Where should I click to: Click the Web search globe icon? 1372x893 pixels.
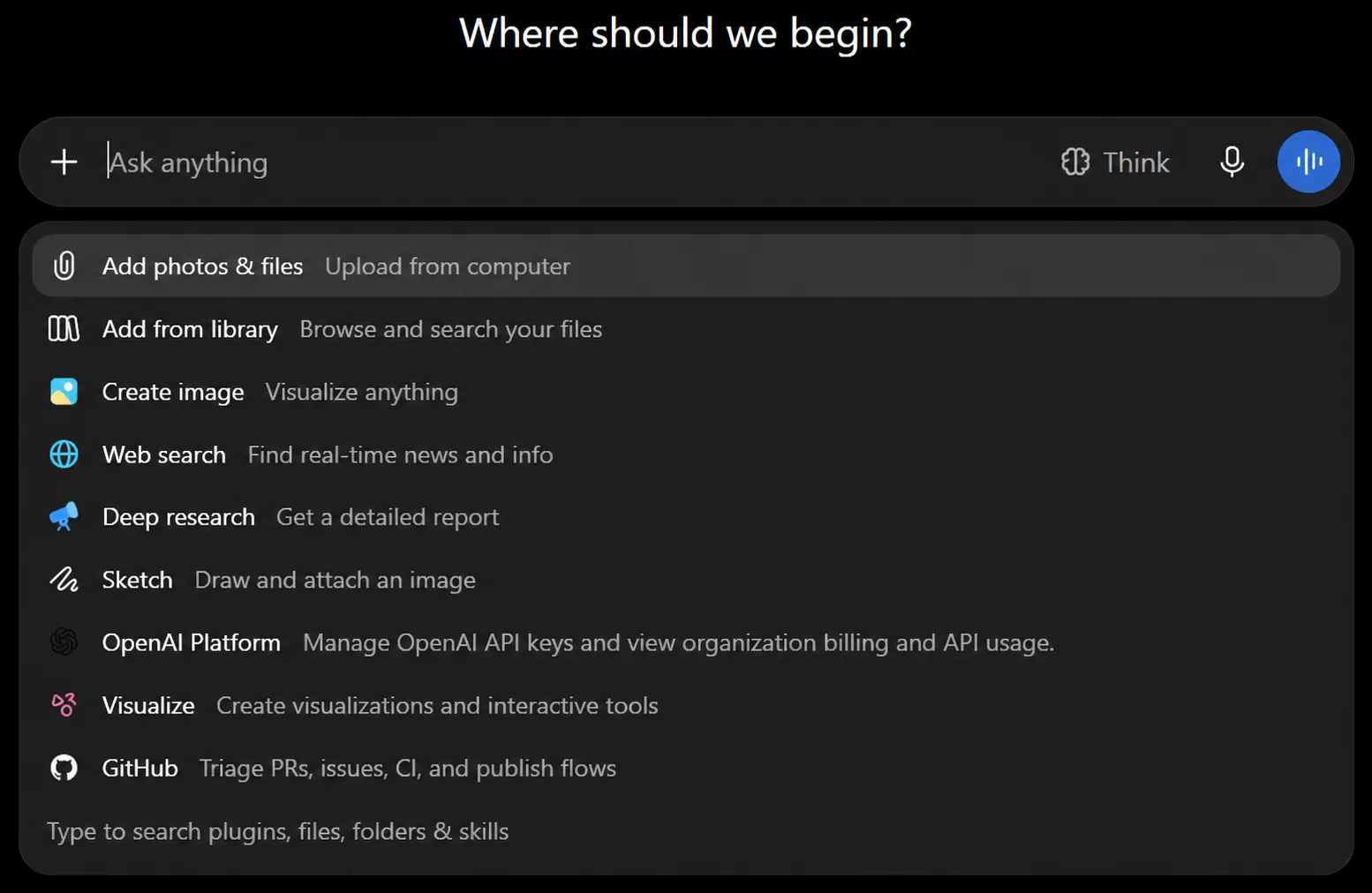[64, 454]
